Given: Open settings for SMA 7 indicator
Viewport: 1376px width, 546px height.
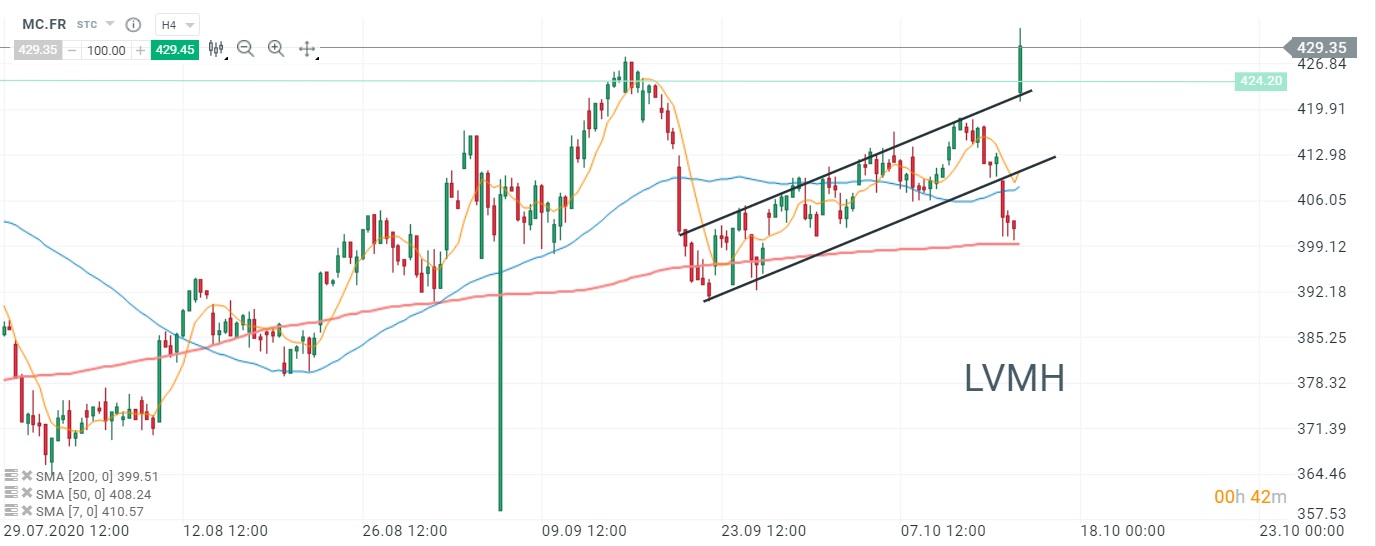Looking at the screenshot, I should click(x=12, y=511).
